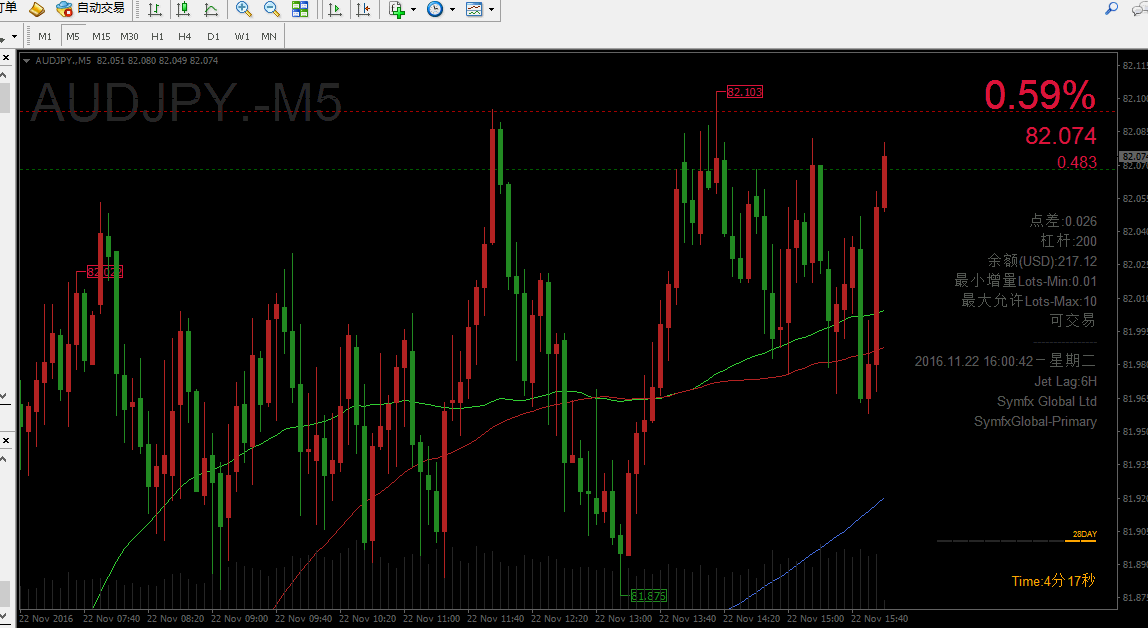Open the periodicity clock icon

pos(435,10)
